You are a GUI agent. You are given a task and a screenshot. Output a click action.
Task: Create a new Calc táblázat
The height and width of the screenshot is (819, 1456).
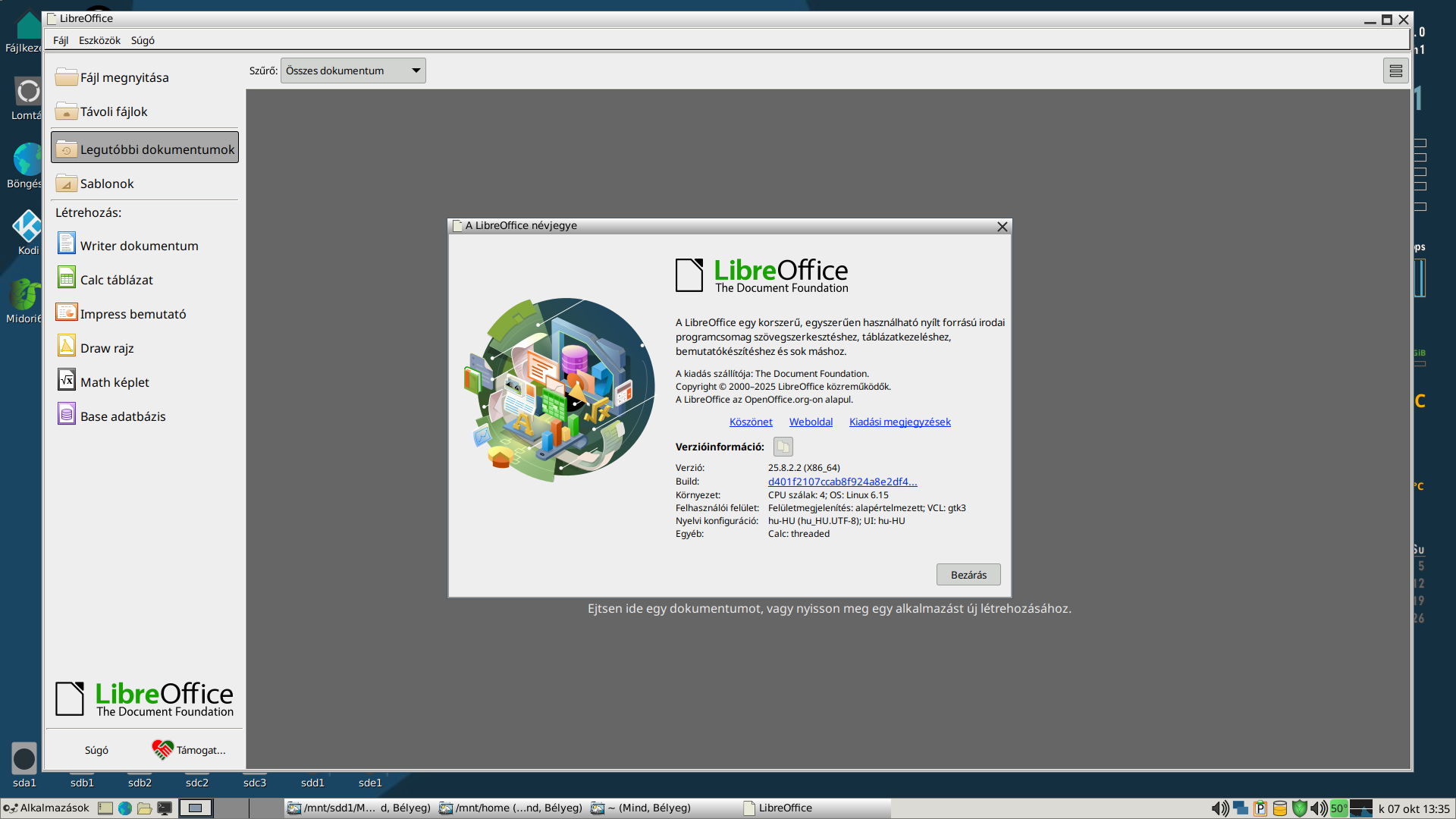coord(116,280)
